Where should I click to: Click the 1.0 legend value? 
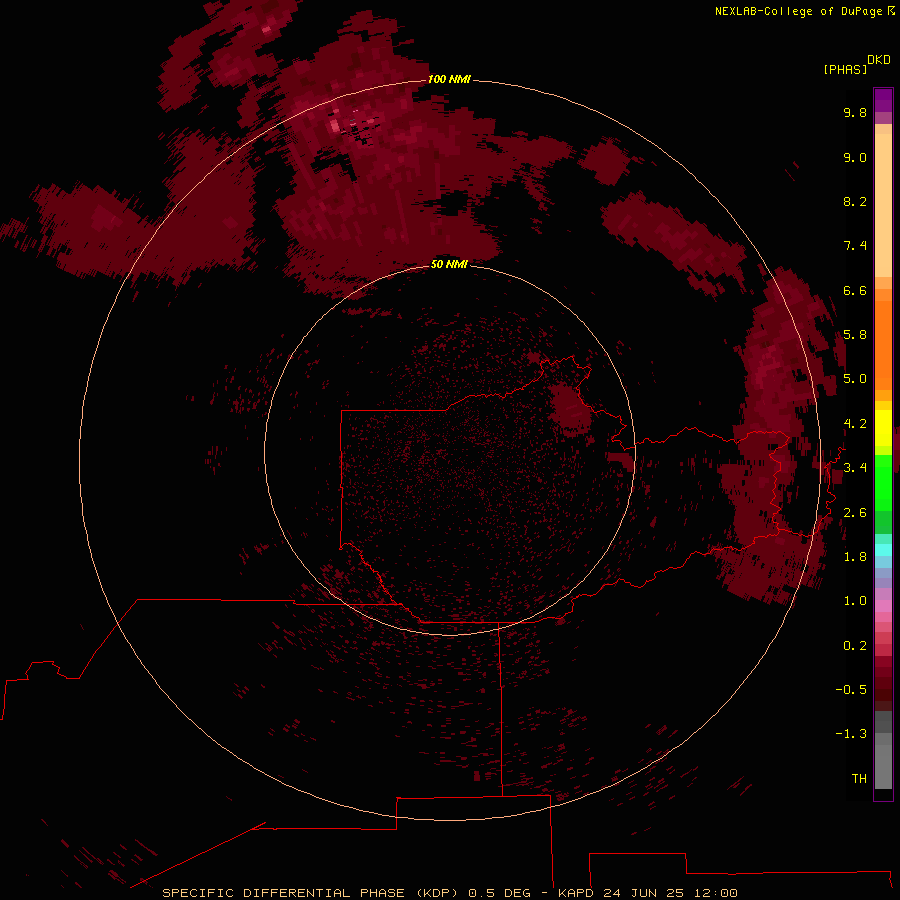coord(855,601)
